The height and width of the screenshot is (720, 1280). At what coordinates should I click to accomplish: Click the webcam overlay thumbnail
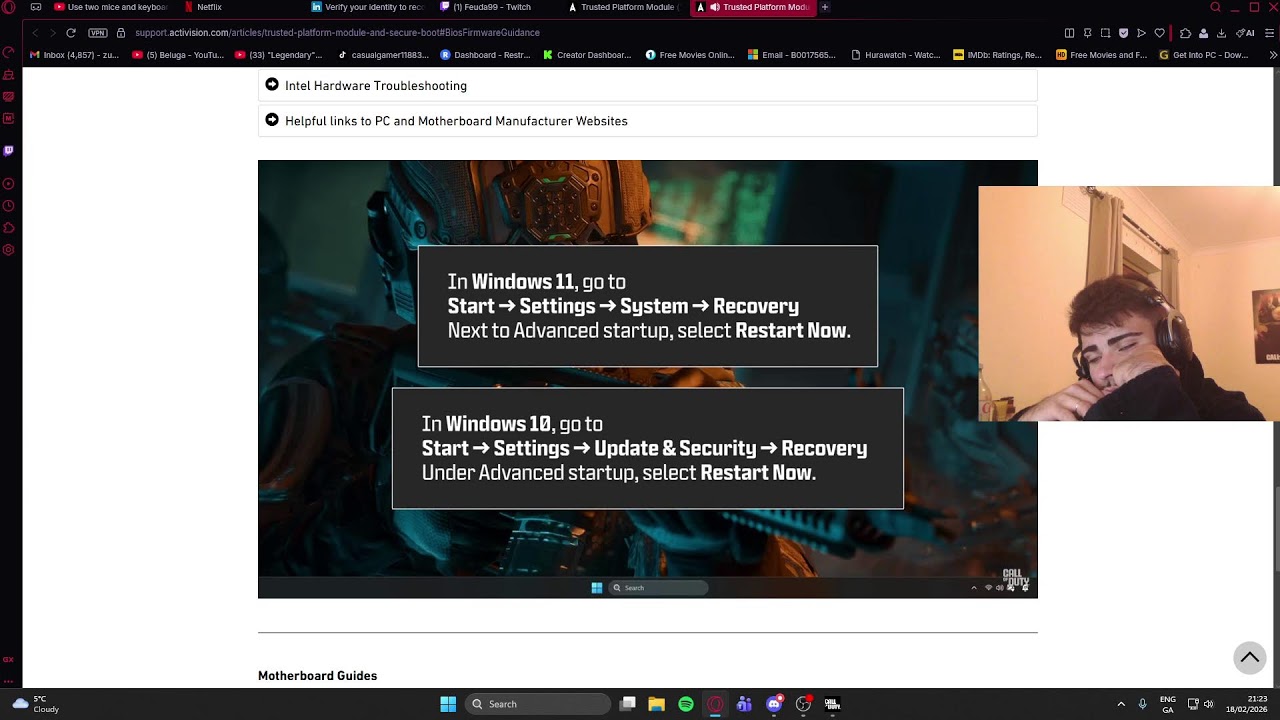coord(1129,303)
